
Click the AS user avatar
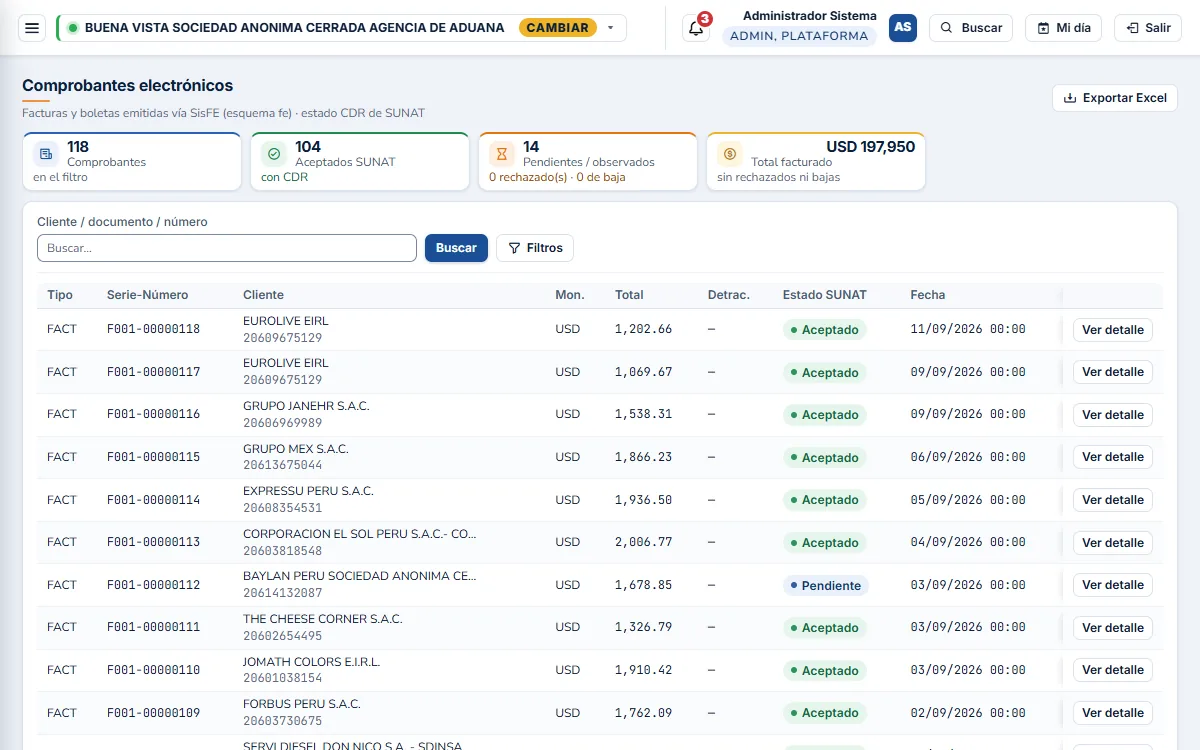903,28
